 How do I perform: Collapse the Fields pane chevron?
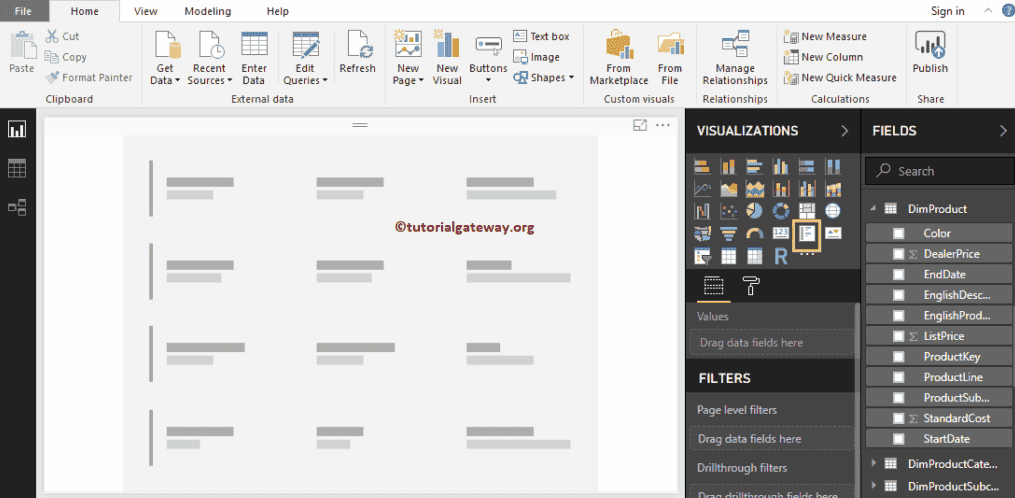tap(1003, 131)
